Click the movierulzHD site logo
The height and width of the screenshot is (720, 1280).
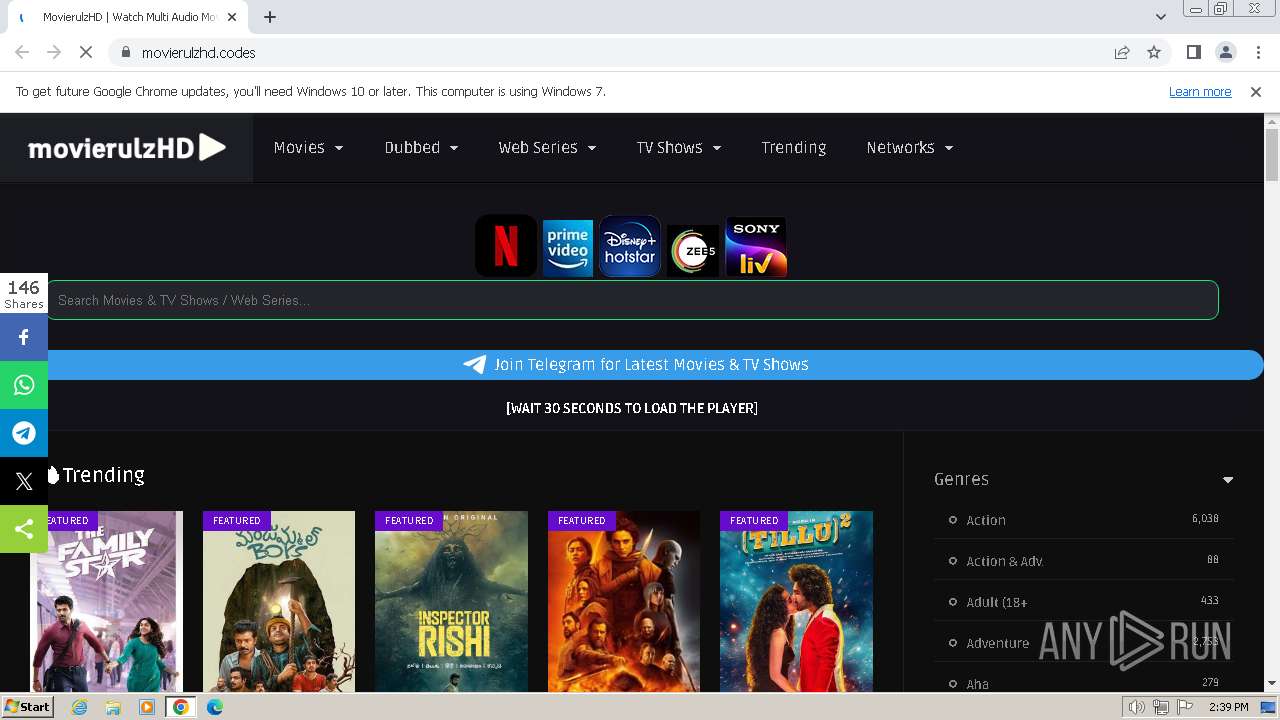pyautogui.click(x=127, y=148)
